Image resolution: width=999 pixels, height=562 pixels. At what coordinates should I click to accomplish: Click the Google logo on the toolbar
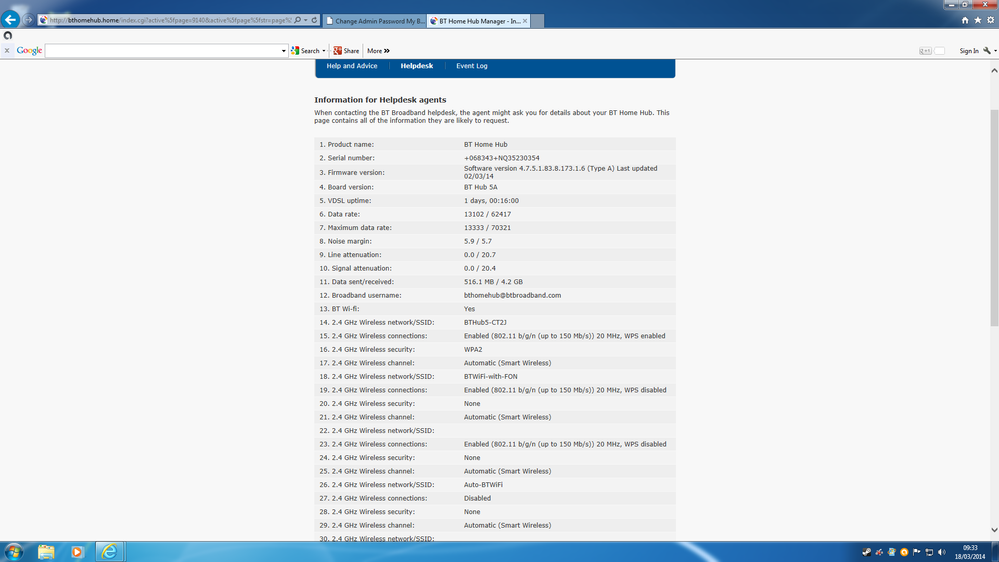29,50
